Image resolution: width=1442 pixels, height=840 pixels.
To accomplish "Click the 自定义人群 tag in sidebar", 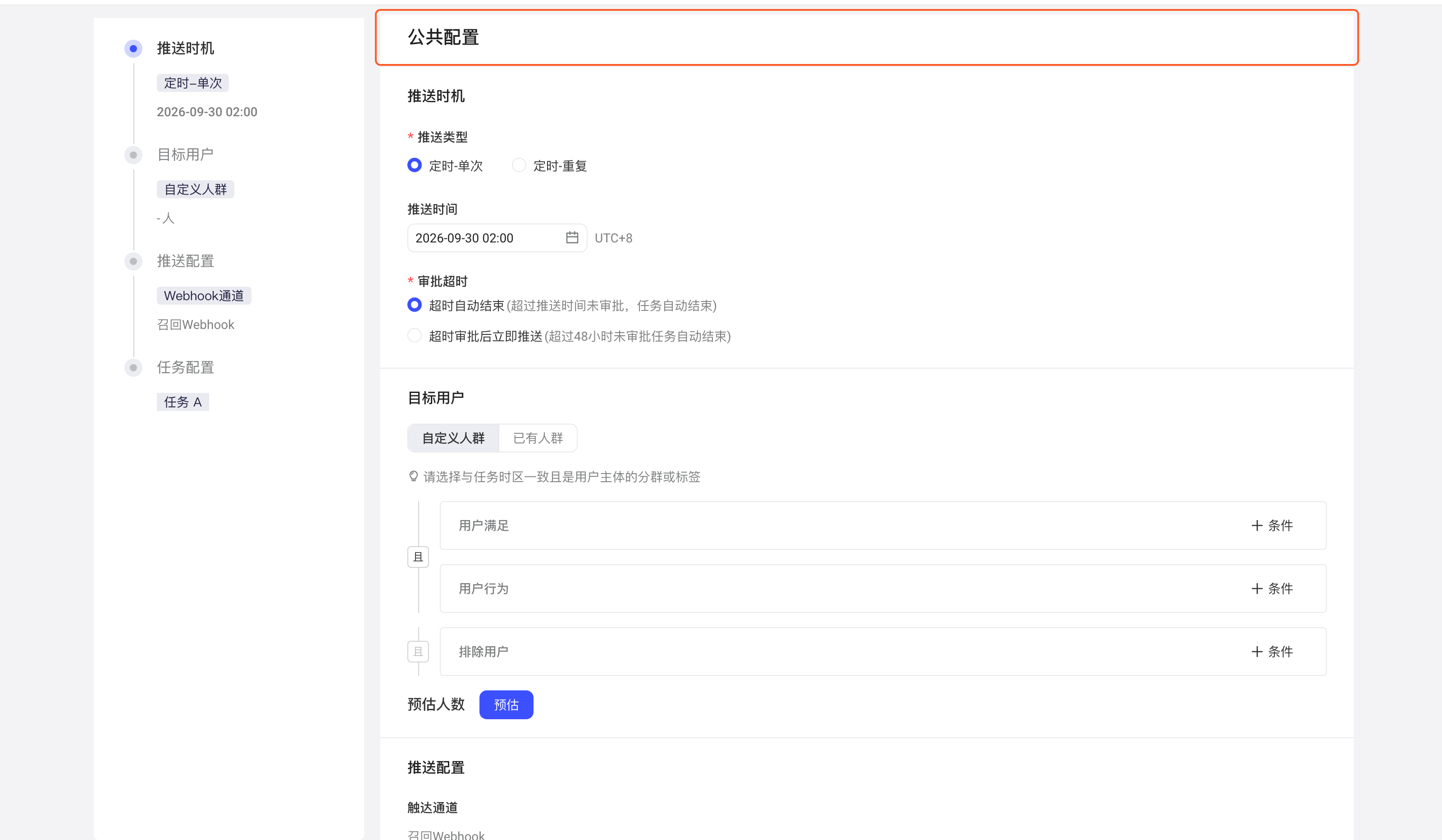I will point(196,189).
